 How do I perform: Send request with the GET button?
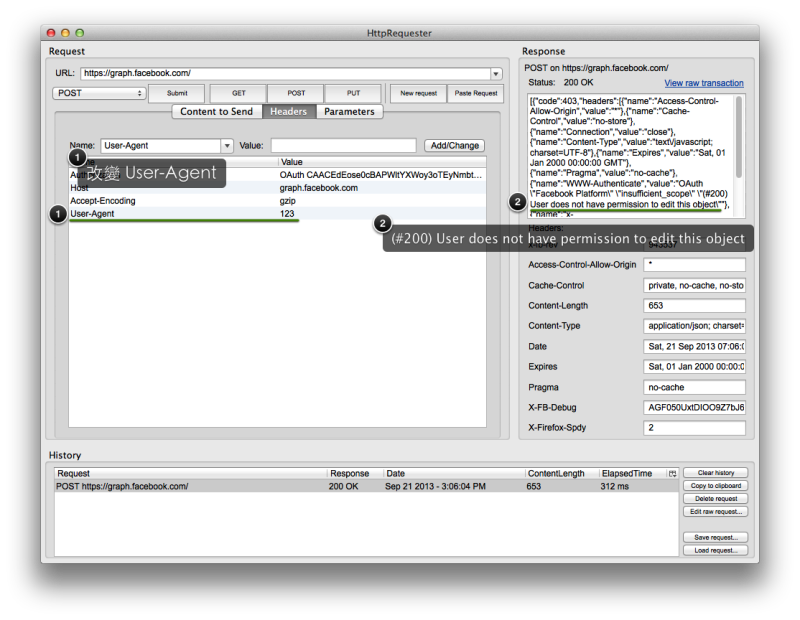point(239,93)
